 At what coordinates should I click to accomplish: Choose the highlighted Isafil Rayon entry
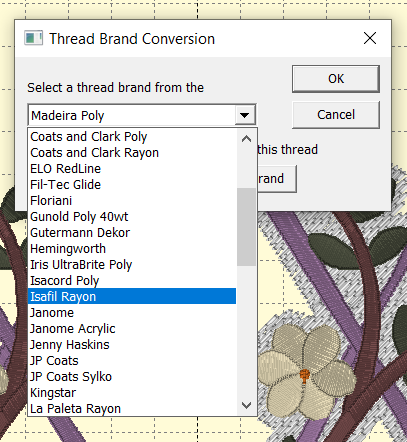click(x=132, y=296)
